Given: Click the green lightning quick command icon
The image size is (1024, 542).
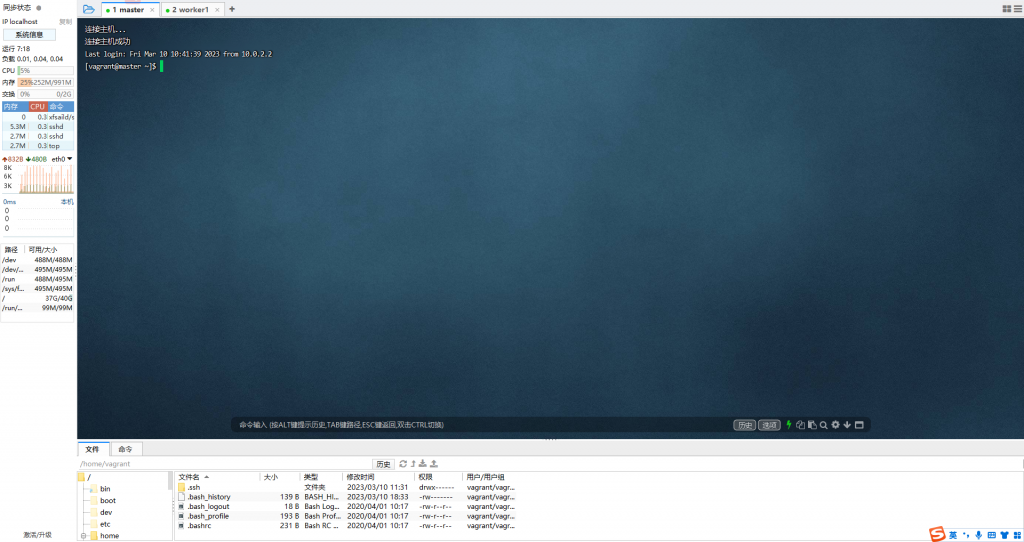Looking at the screenshot, I should (789, 424).
